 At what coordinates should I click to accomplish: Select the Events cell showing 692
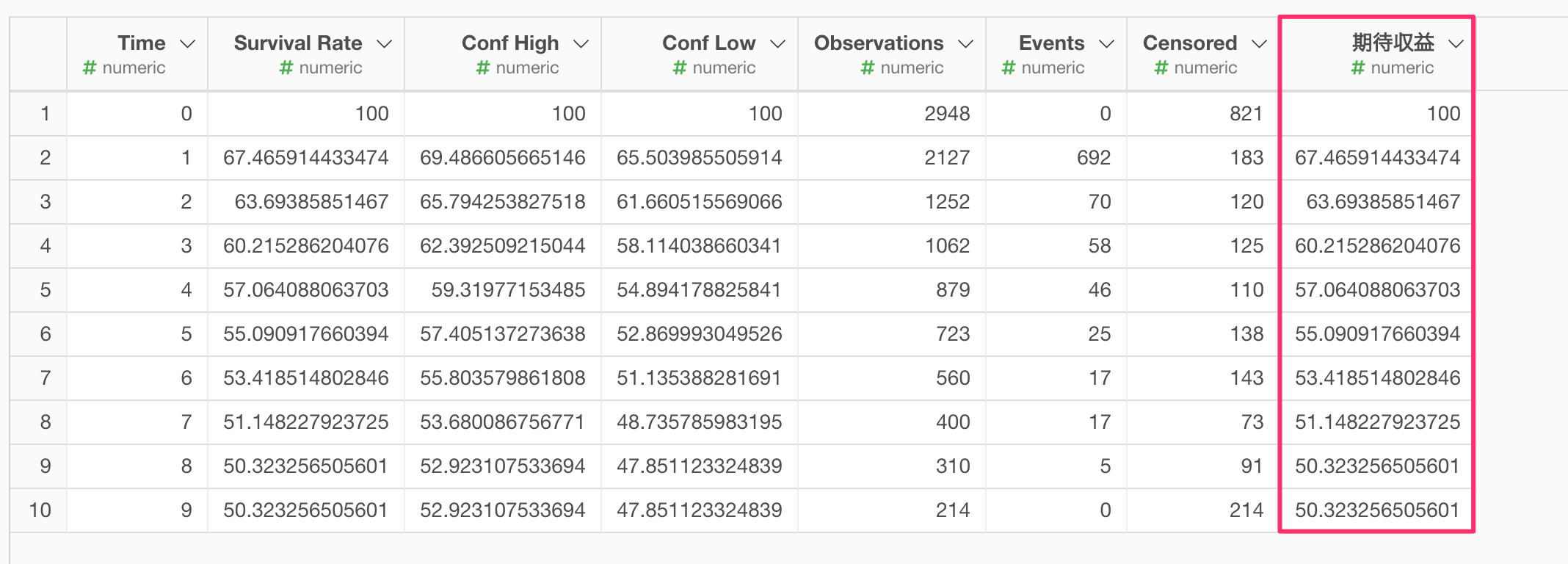[x=1056, y=158]
